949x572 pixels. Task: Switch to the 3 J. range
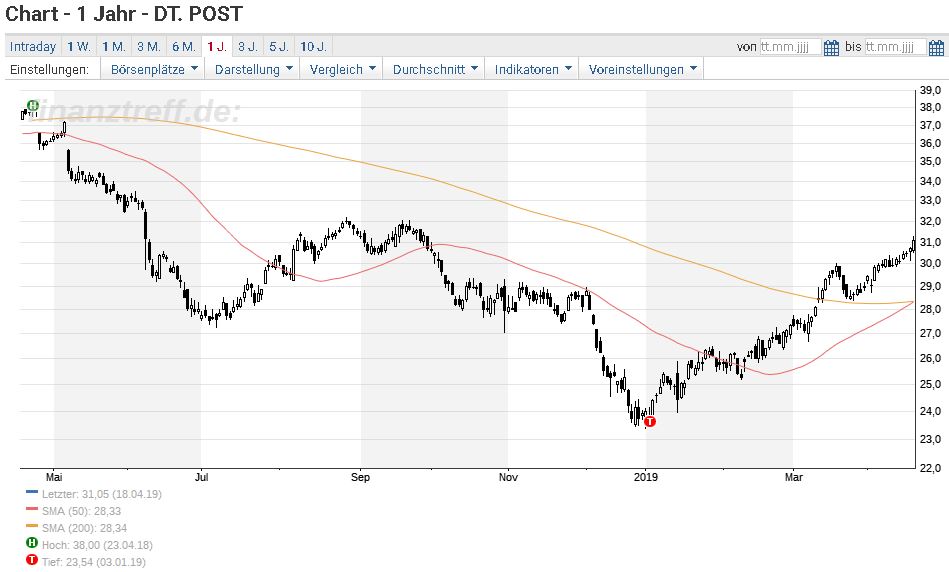coord(248,47)
